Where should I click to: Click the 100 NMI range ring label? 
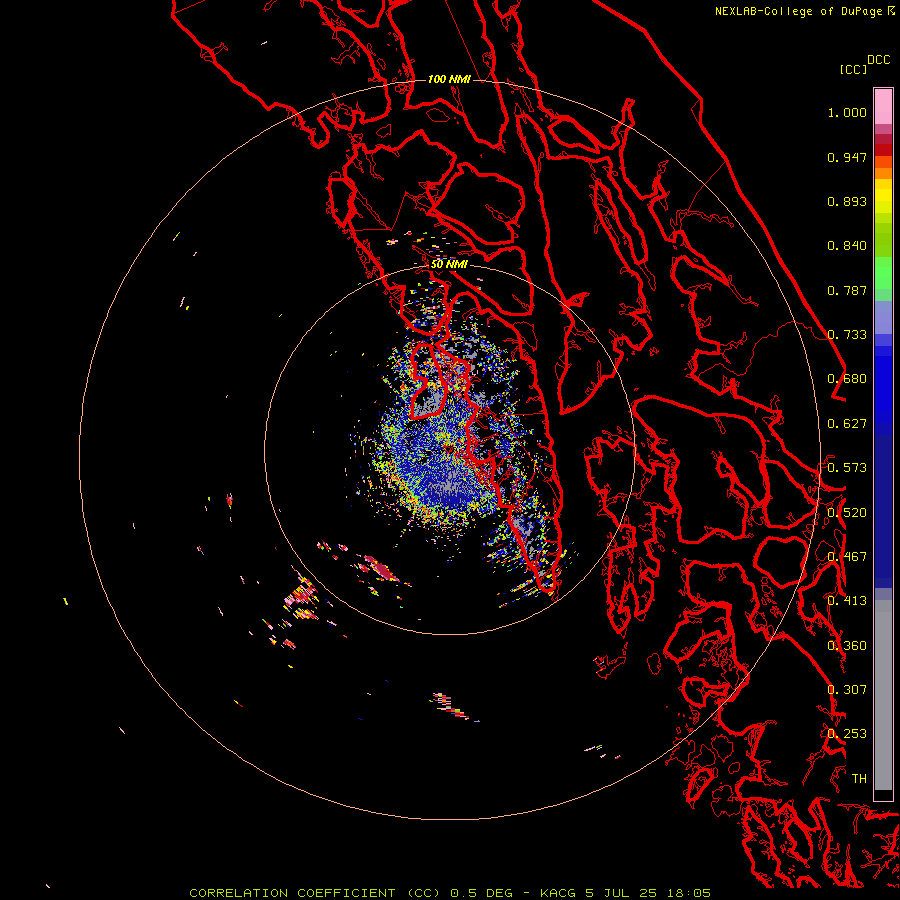coord(449,79)
